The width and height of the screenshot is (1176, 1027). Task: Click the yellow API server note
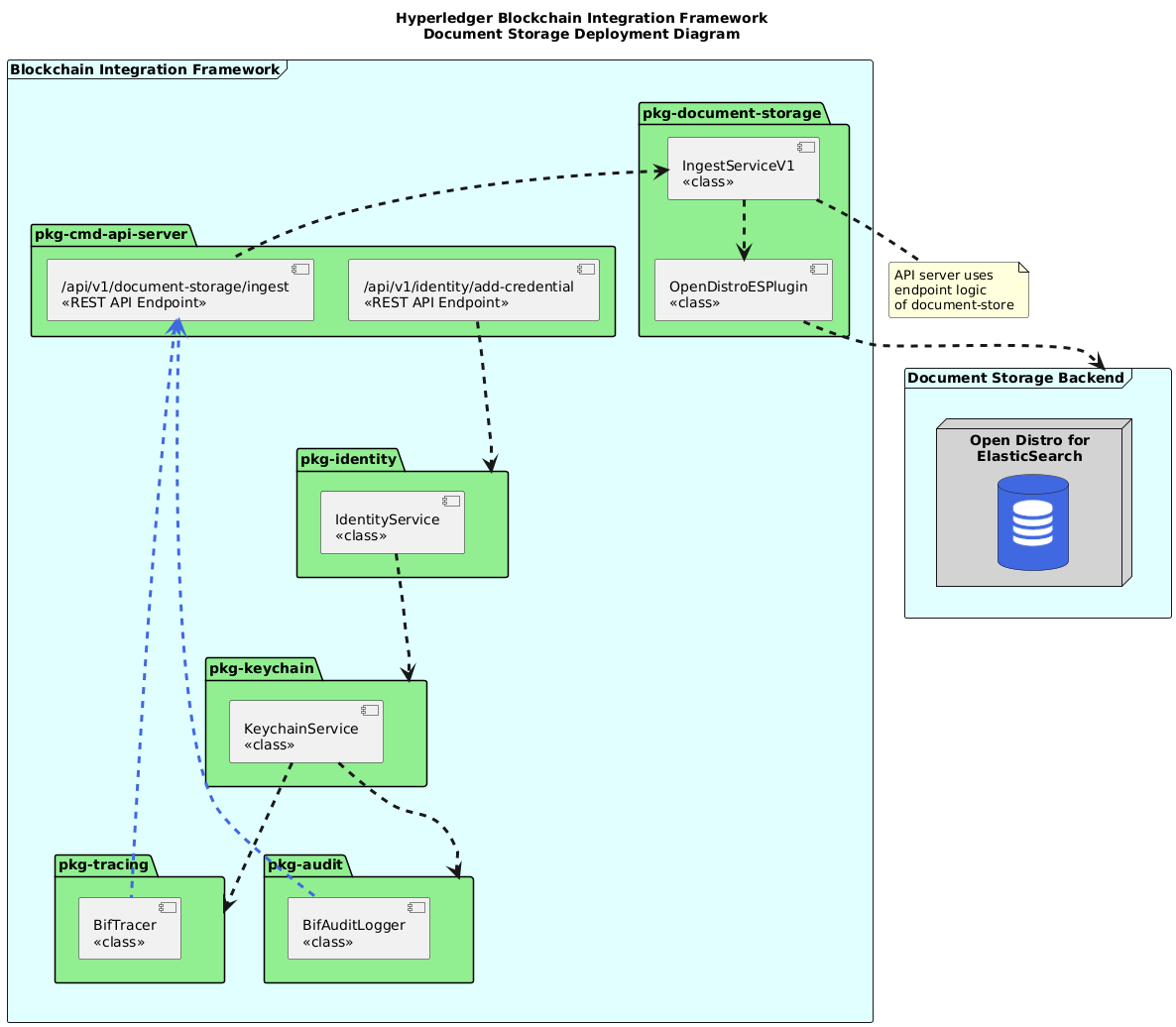pos(958,289)
